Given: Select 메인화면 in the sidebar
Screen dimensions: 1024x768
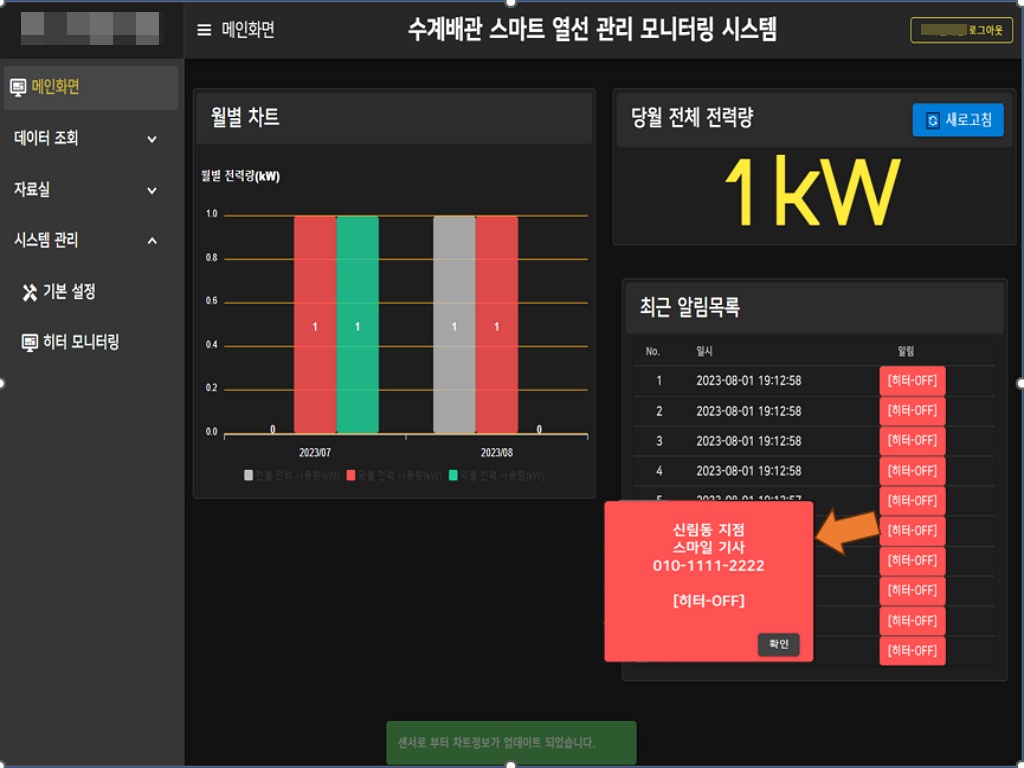Looking at the screenshot, I should (91, 88).
